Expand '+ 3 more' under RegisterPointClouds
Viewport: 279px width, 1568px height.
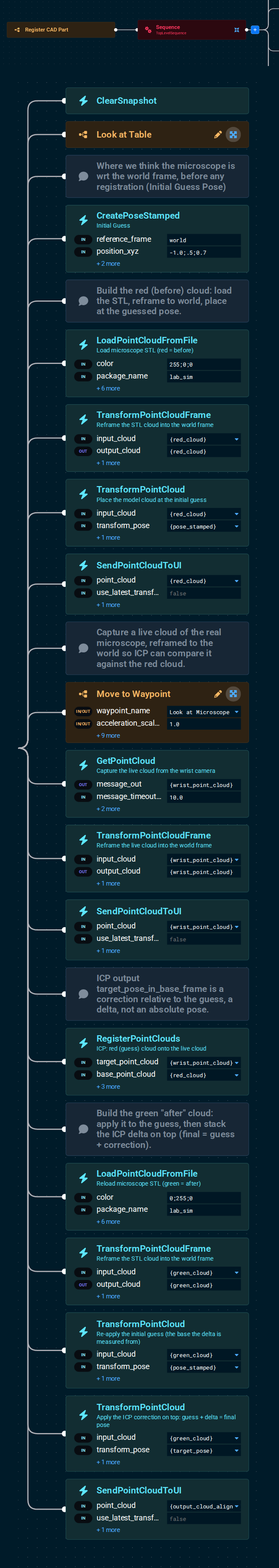click(108, 1087)
